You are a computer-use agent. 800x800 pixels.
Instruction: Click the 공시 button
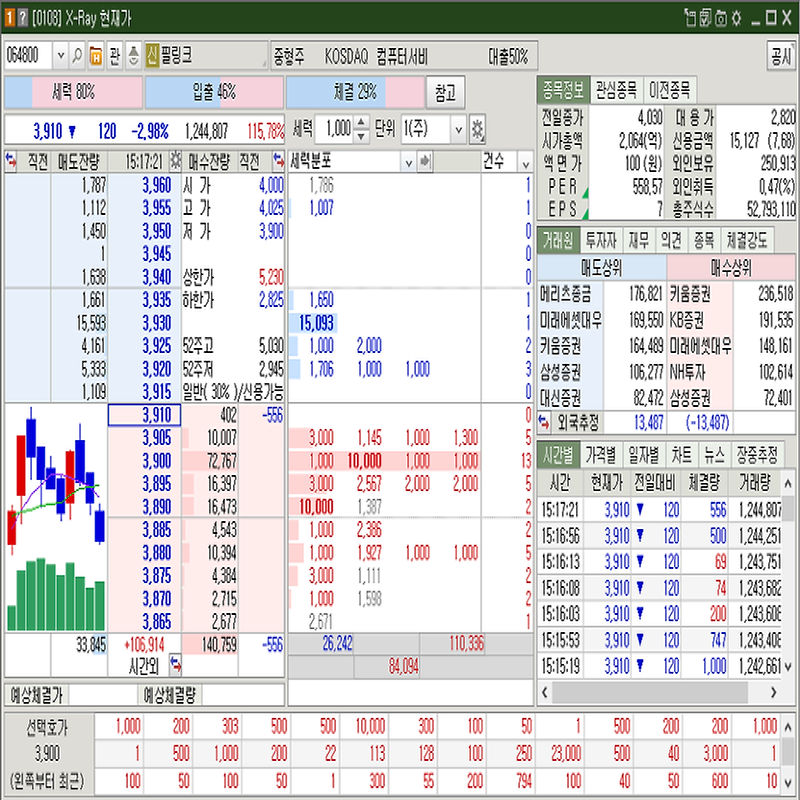coord(781,56)
